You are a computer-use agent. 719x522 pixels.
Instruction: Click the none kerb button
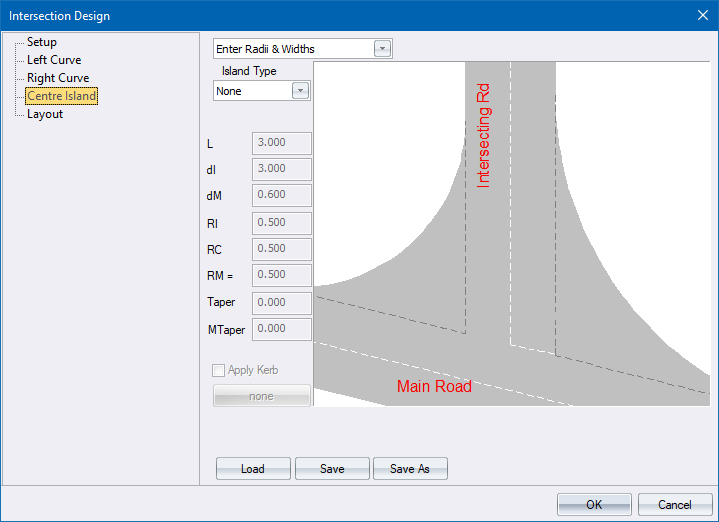[261, 396]
